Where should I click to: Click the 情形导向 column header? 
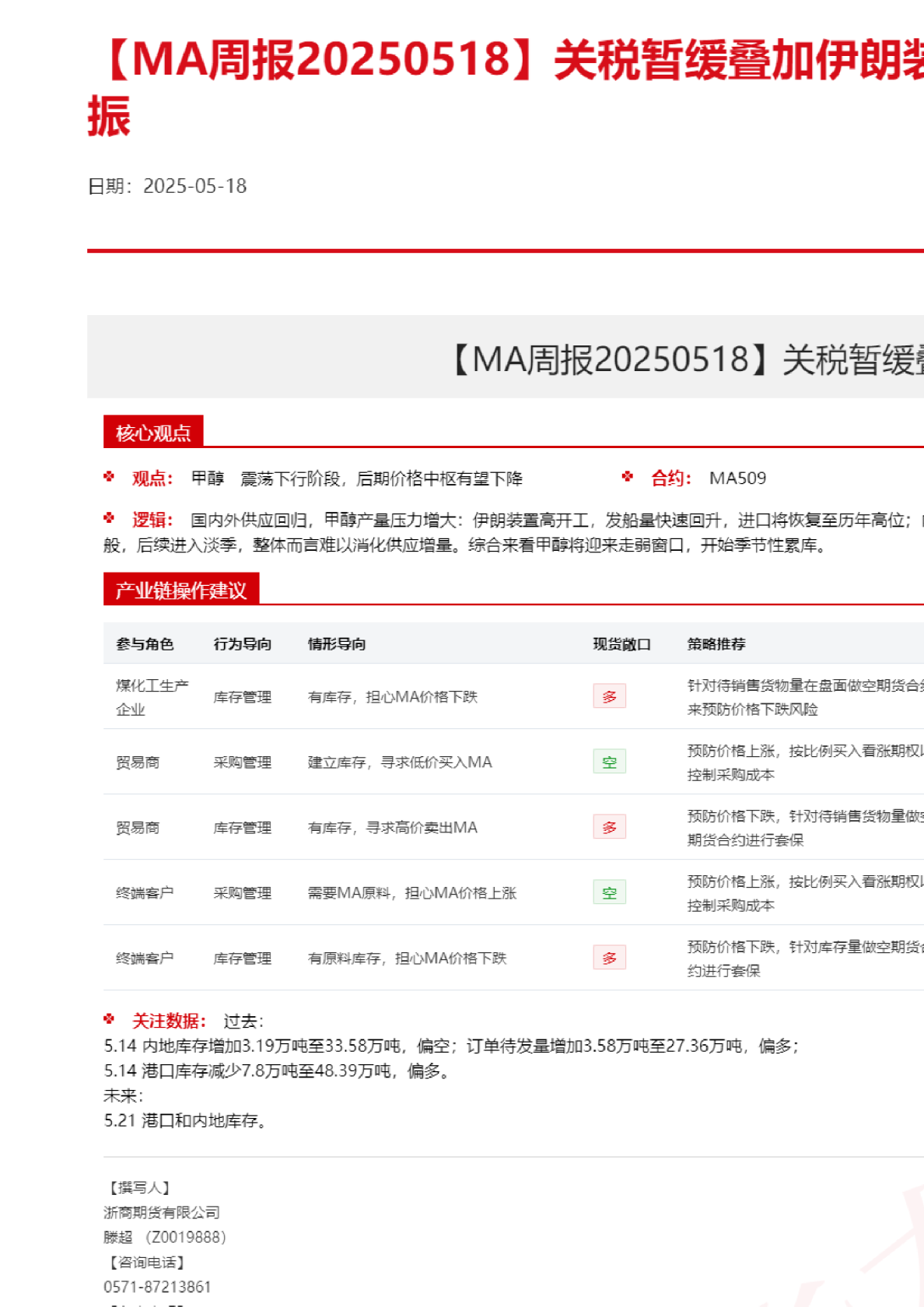coord(336,644)
